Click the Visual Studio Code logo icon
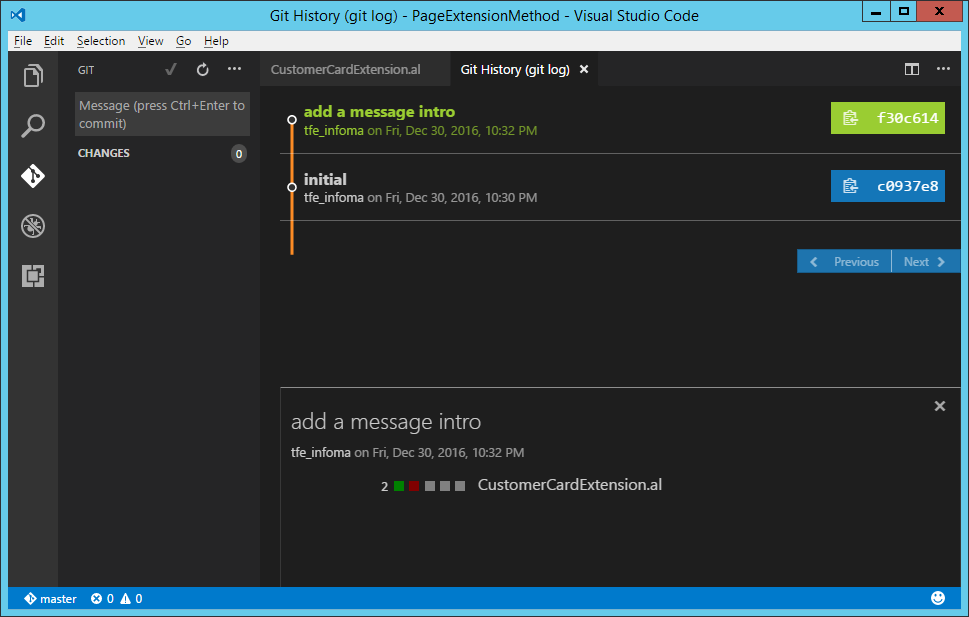The height and width of the screenshot is (617, 969). (x=18, y=15)
